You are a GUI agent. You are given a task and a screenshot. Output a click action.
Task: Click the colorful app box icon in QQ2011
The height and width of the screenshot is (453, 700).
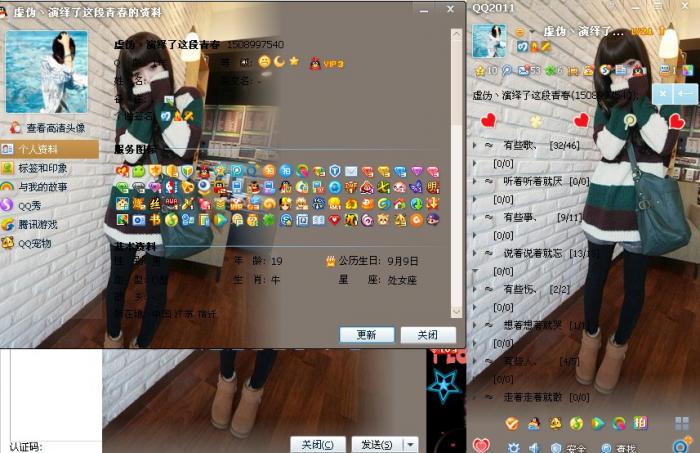[688, 71]
